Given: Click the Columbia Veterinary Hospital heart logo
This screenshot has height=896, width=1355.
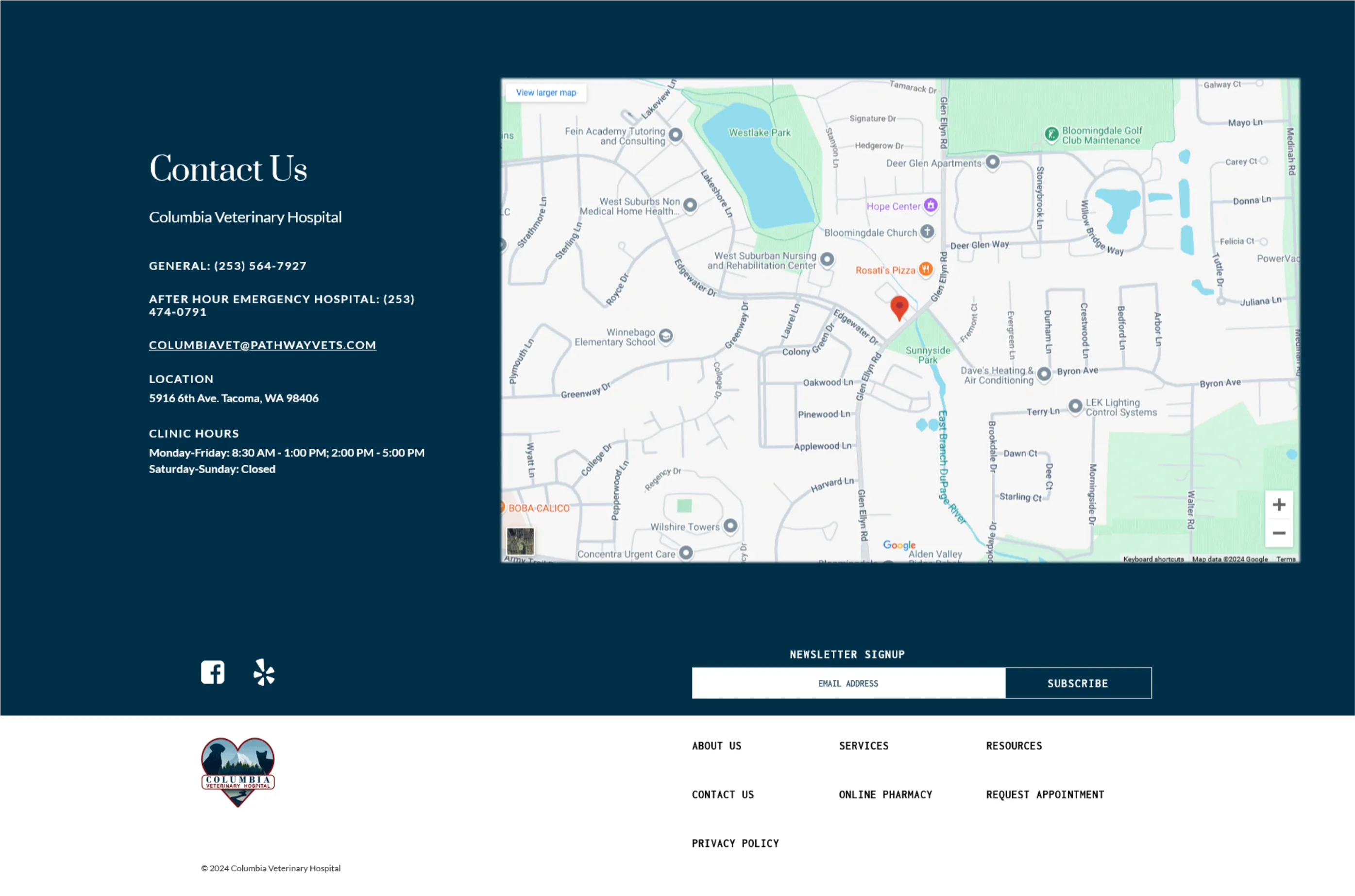Looking at the screenshot, I should tap(238, 771).
